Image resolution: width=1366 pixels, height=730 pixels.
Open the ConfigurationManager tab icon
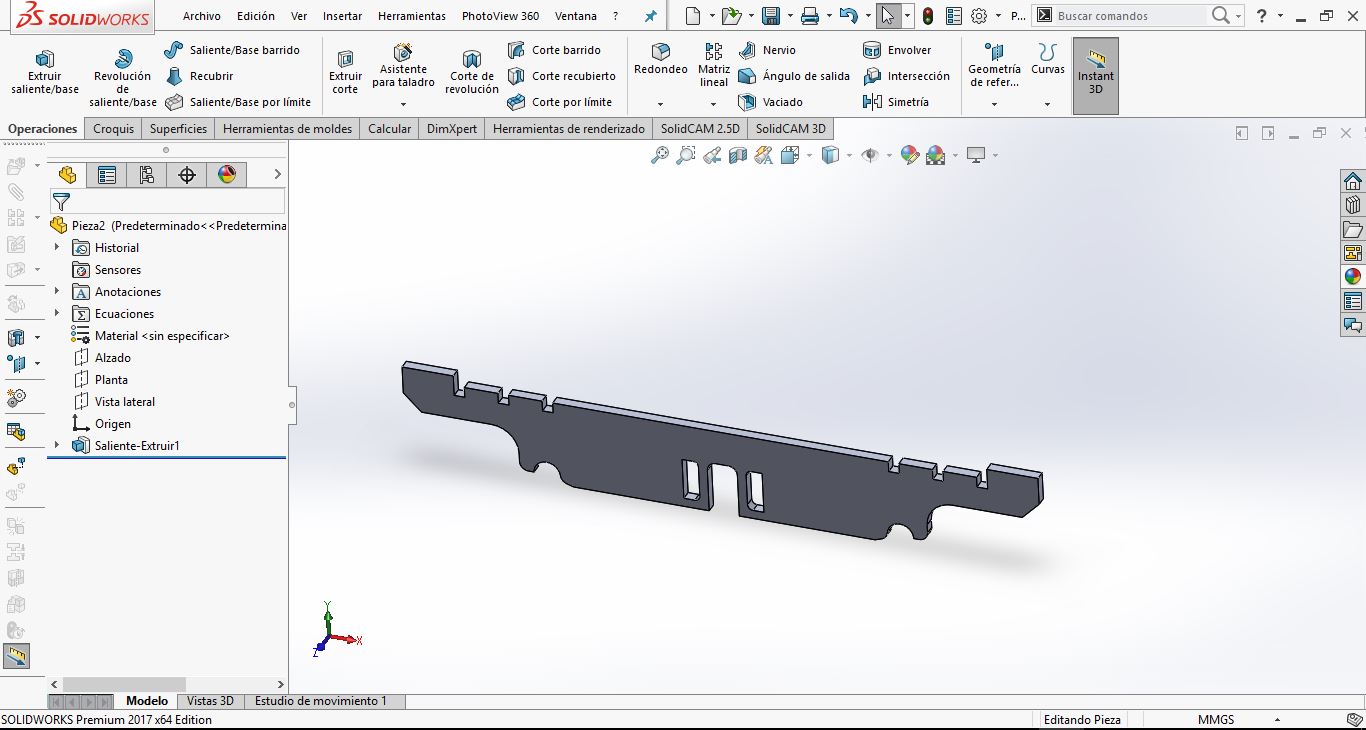click(x=147, y=175)
